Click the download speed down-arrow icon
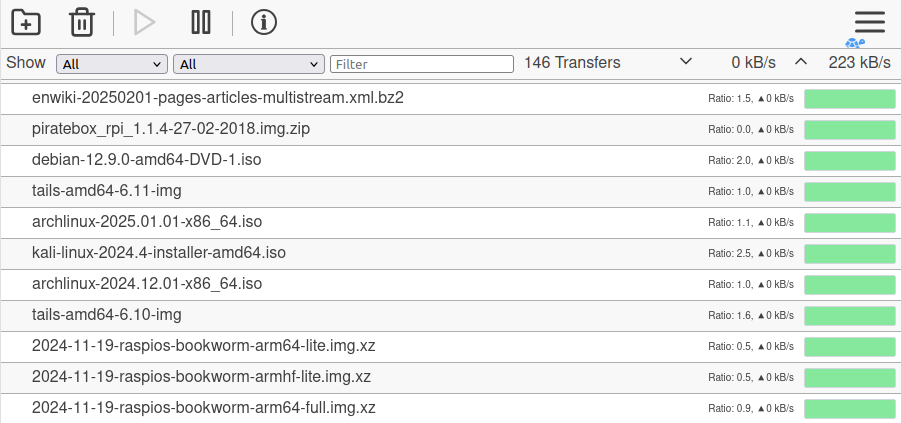 (x=686, y=62)
